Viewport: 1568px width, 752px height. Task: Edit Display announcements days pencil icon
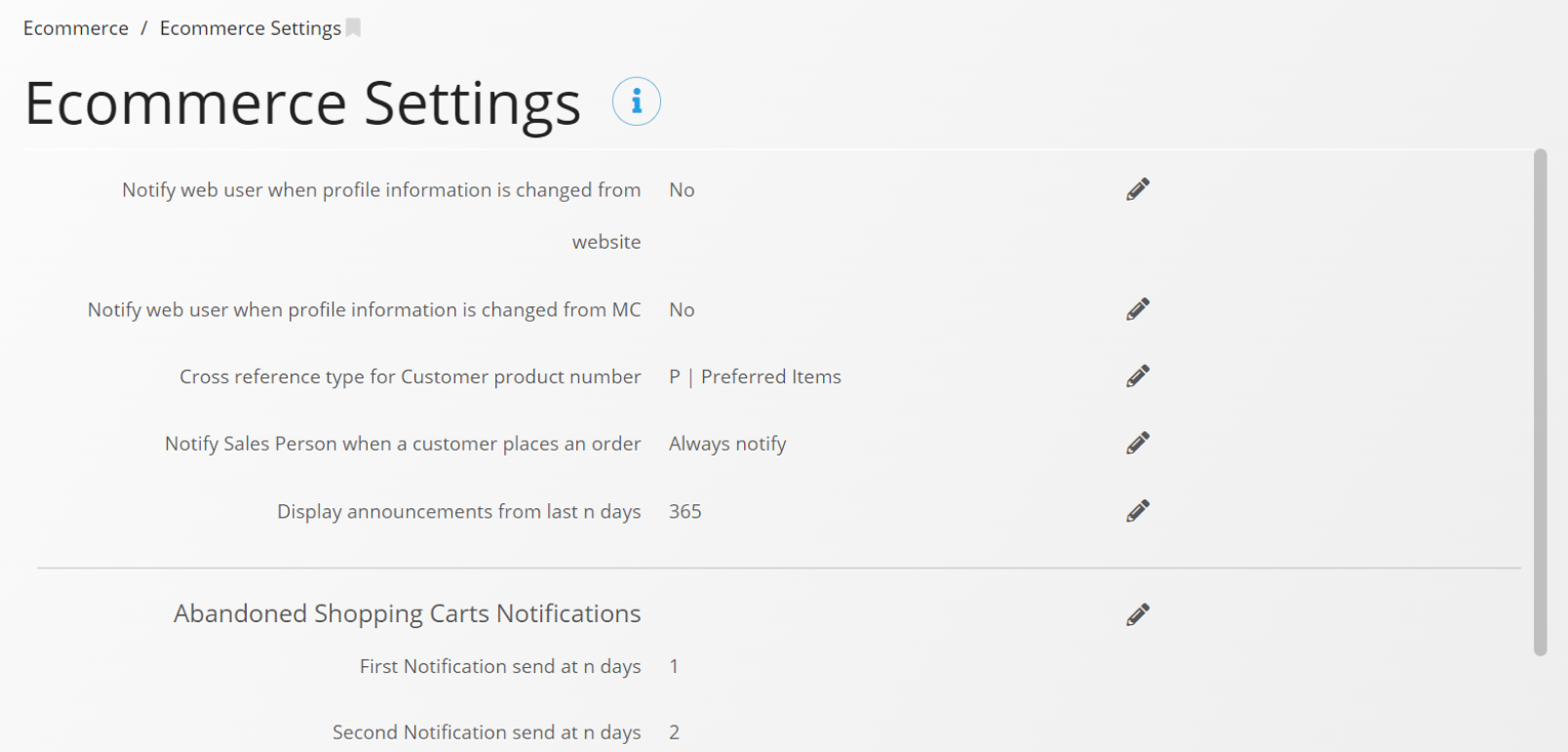coord(1138,511)
